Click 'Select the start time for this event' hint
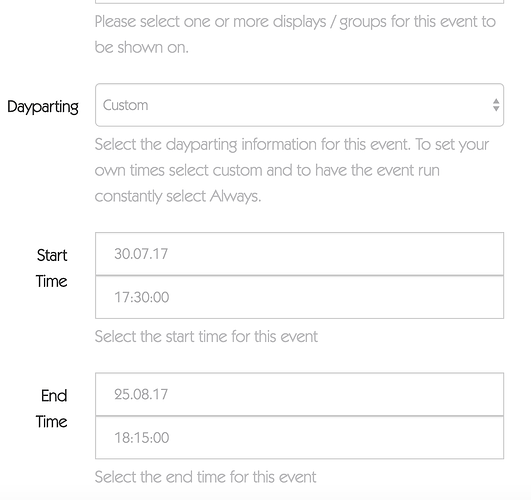This screenshot has height=500, width=531. click(206, 337)
